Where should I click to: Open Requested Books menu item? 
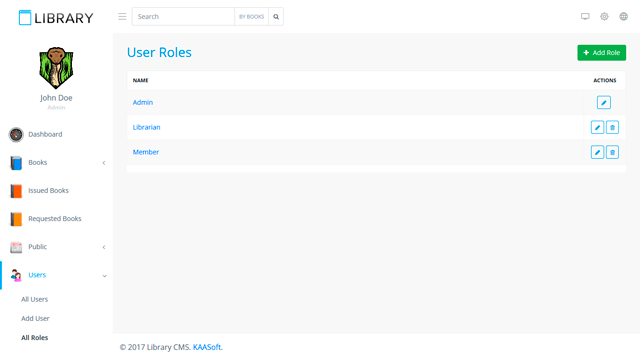[x=55, y=219]
